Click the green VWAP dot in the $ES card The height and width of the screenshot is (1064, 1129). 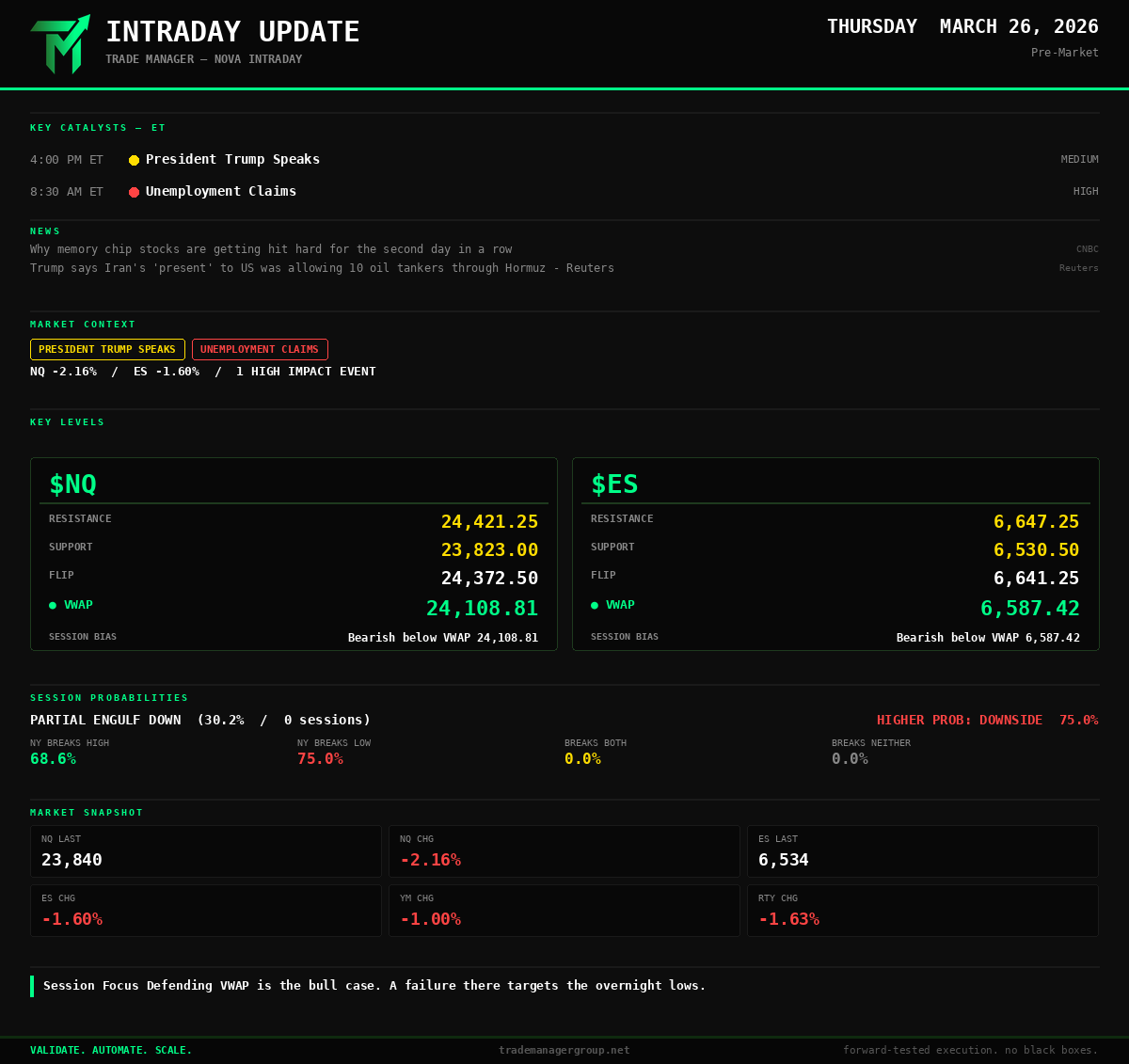(x=595, y=605)
